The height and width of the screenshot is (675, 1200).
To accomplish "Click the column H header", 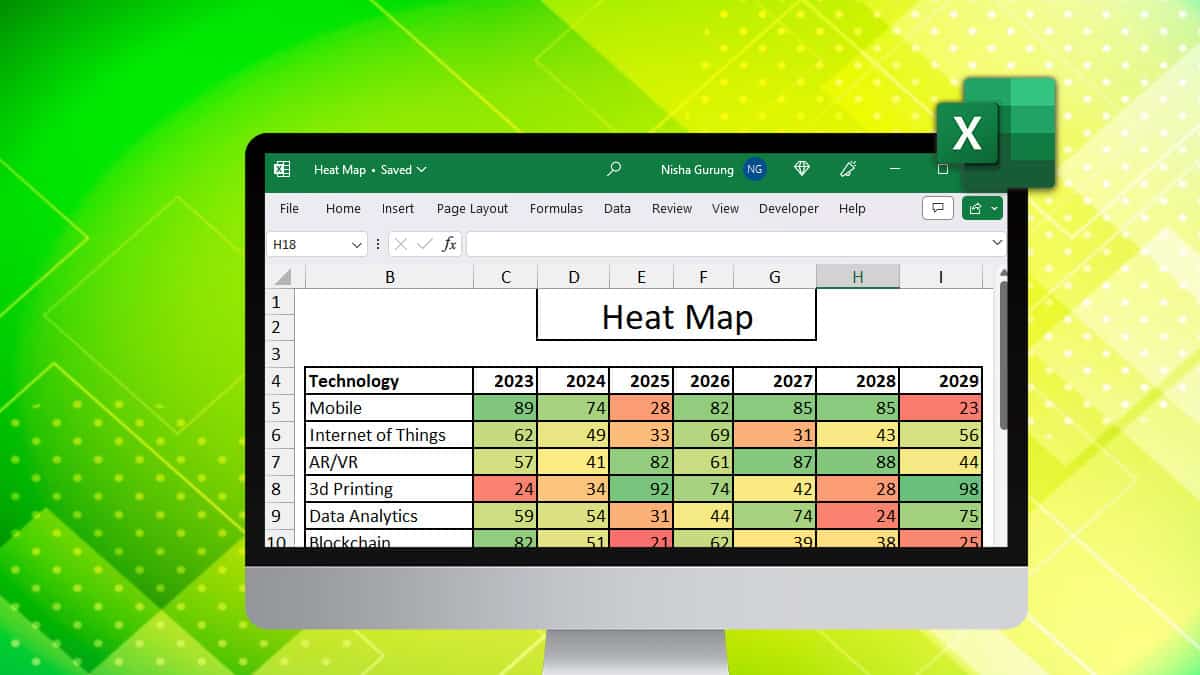I will coord(857,276).
